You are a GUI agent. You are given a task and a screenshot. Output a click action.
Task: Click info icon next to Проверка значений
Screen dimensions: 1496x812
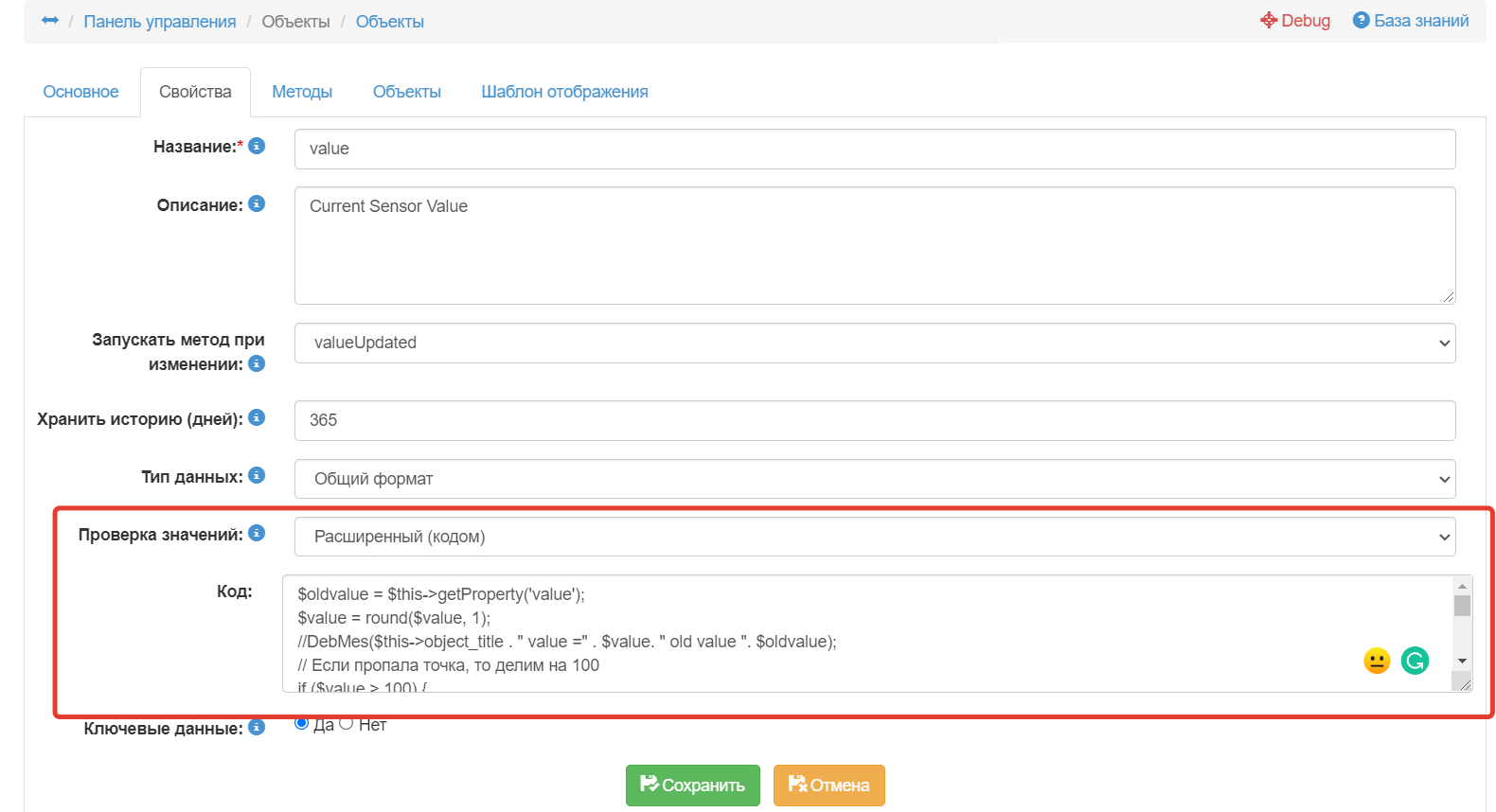click(x=257, y=534)
